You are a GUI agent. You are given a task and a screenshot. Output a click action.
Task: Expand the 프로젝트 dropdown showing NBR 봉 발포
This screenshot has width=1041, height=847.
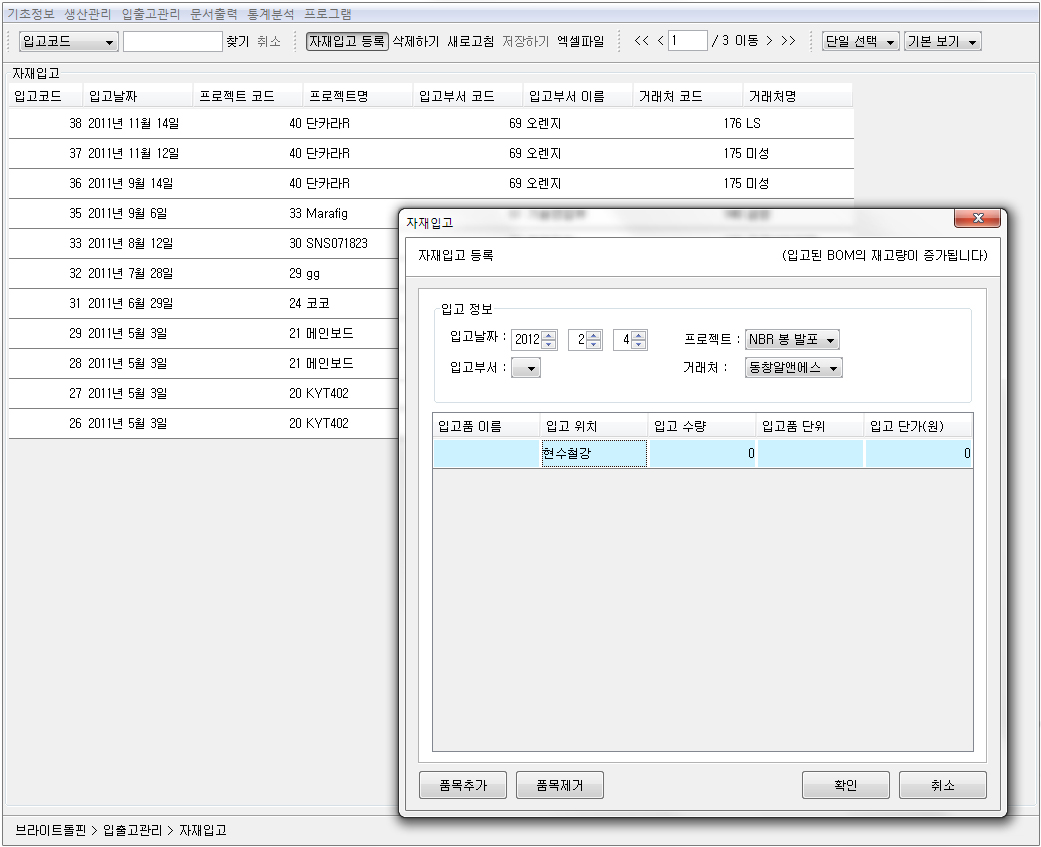[831, 341]
